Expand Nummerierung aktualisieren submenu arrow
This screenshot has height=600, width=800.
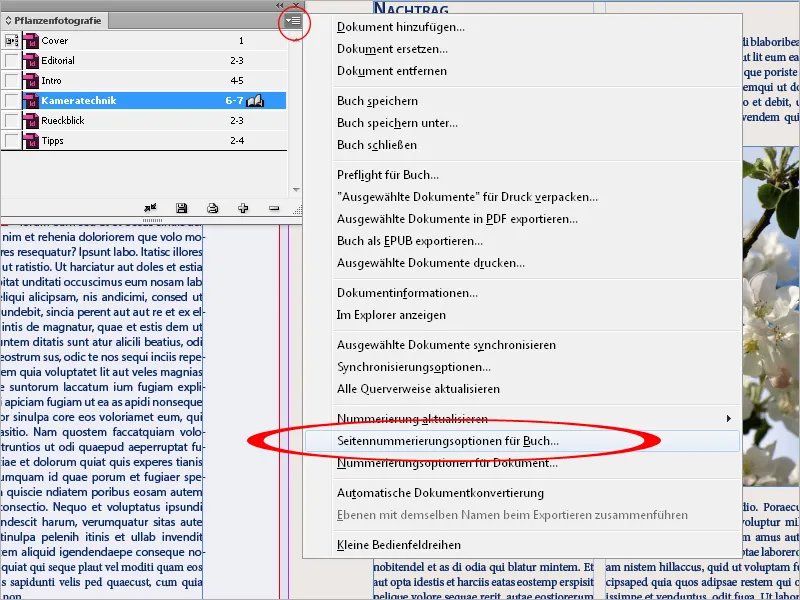pyautogui.click(x=729, y=419)
